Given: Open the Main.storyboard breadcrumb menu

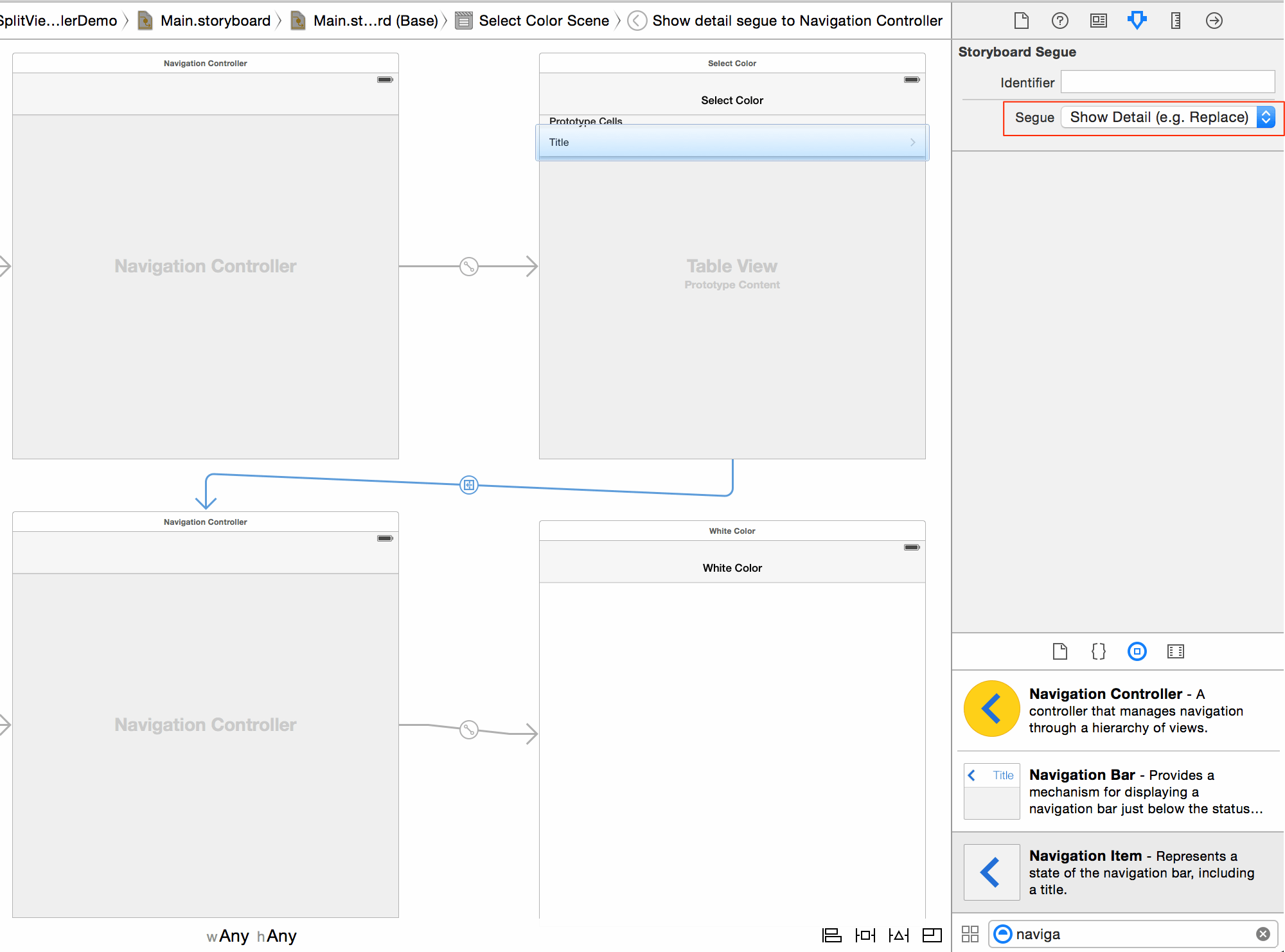Looking at the screenshot, I should click(215, 20).
